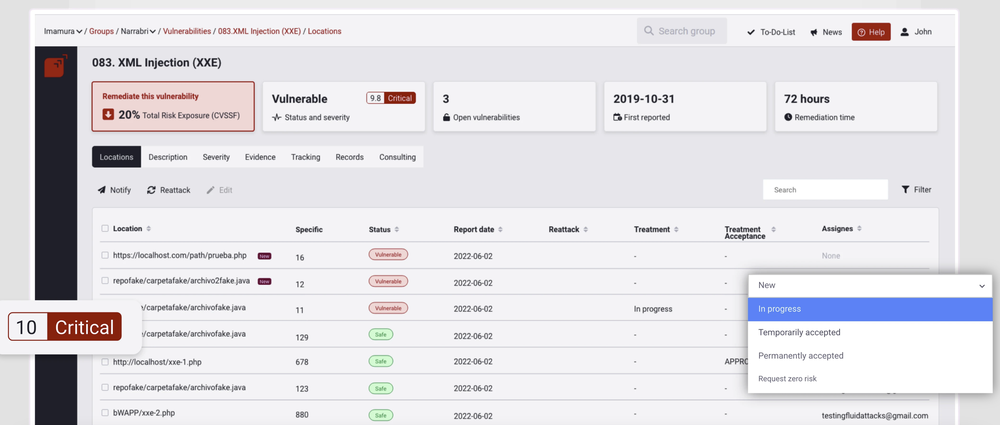Sort by Location column arrows

(x=149, y=228)
